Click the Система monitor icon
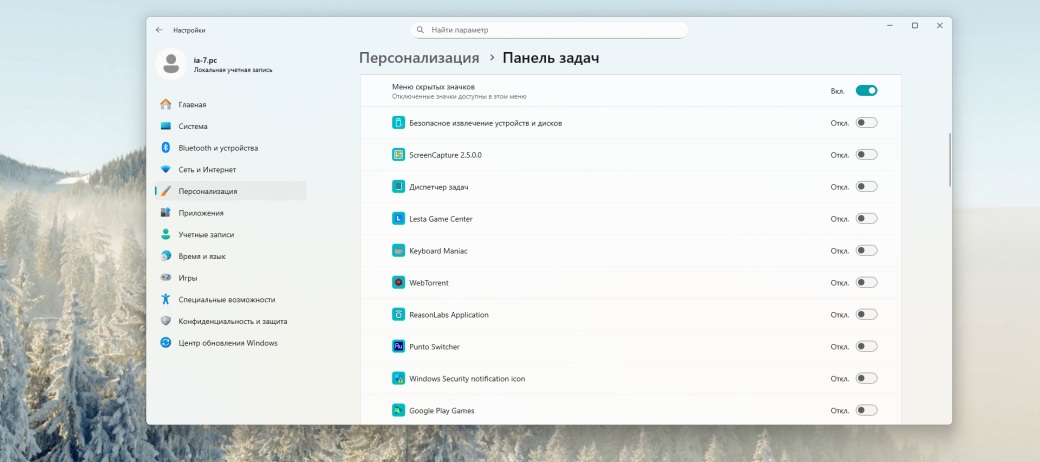This screenshot has width=1040, height=462. (x=166, y=126)
